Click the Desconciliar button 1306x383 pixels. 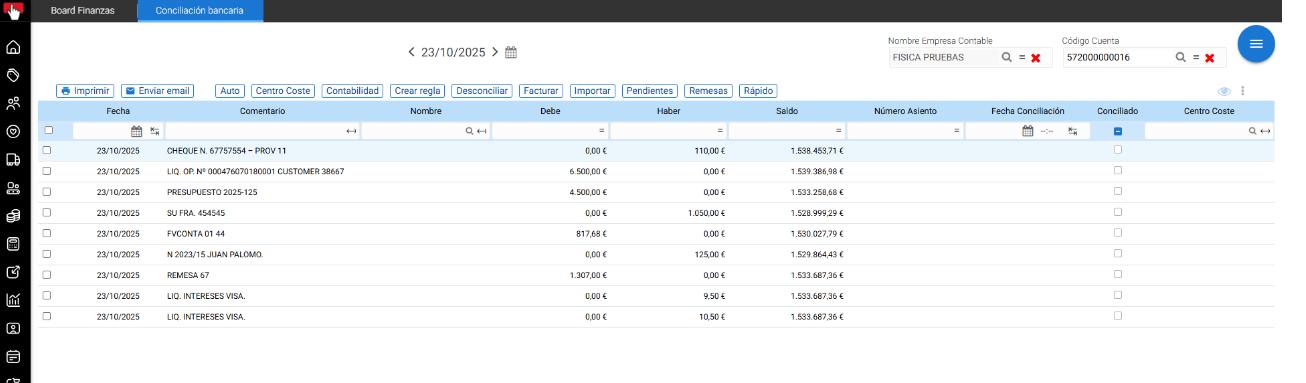point(481,91)
